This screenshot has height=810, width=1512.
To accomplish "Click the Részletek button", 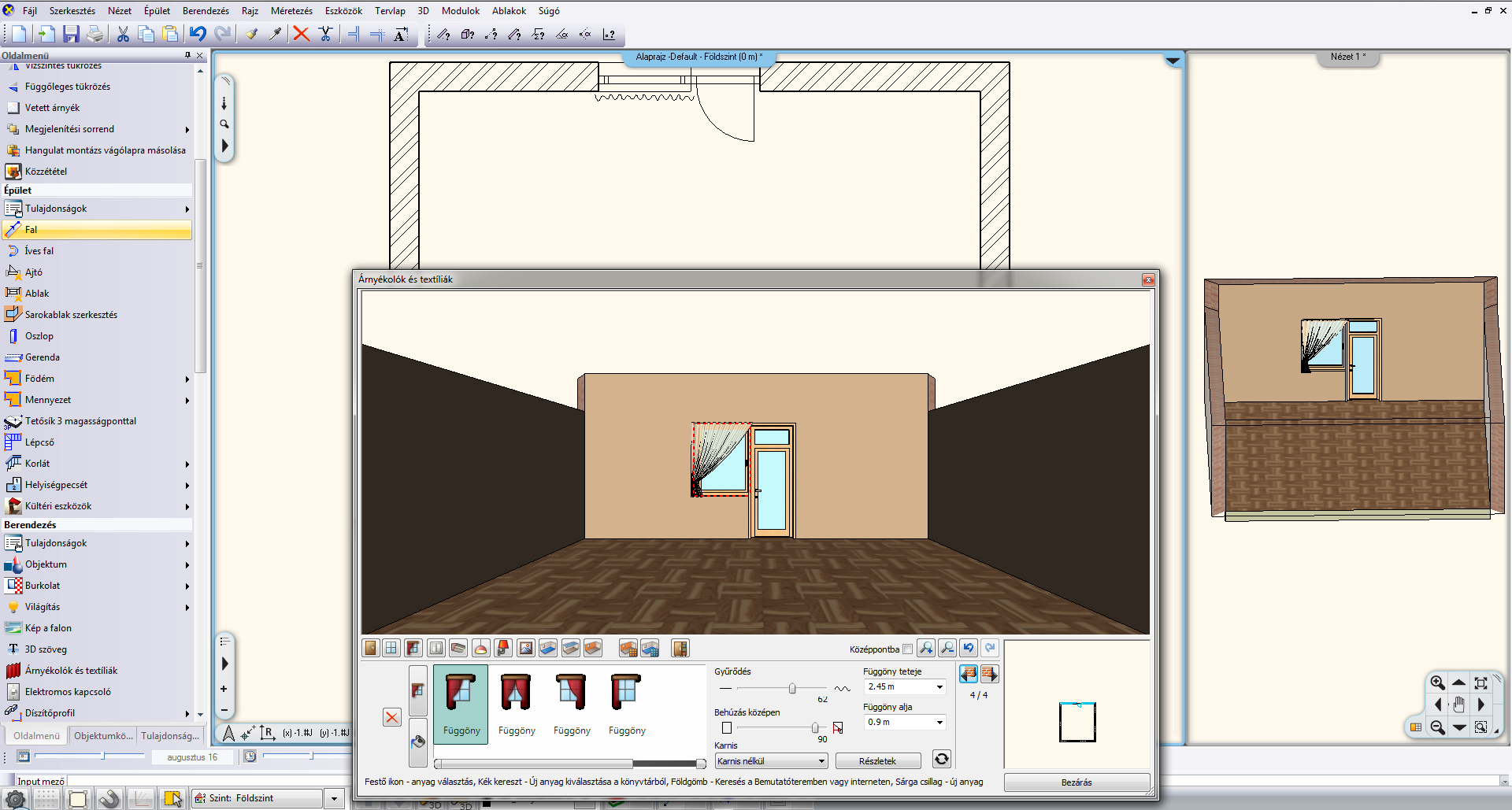I will (877, 761).
